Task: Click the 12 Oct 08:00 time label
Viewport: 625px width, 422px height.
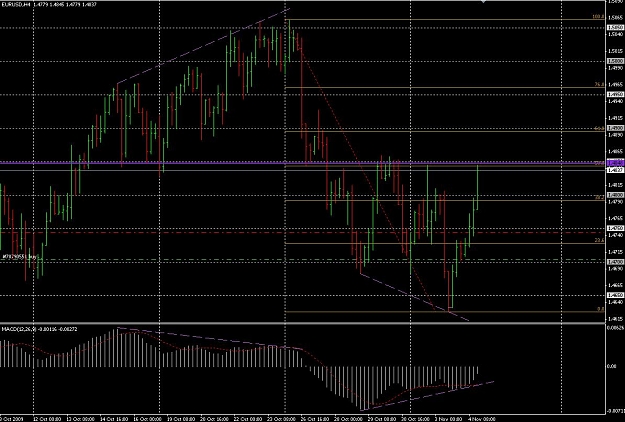Action: pyautogui.click(x=47, y=419)
